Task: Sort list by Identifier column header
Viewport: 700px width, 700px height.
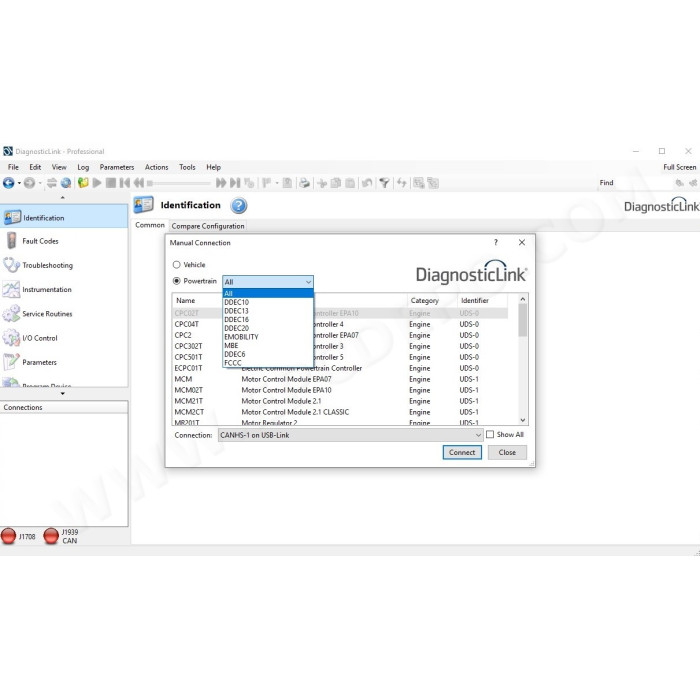Action: 483,300
